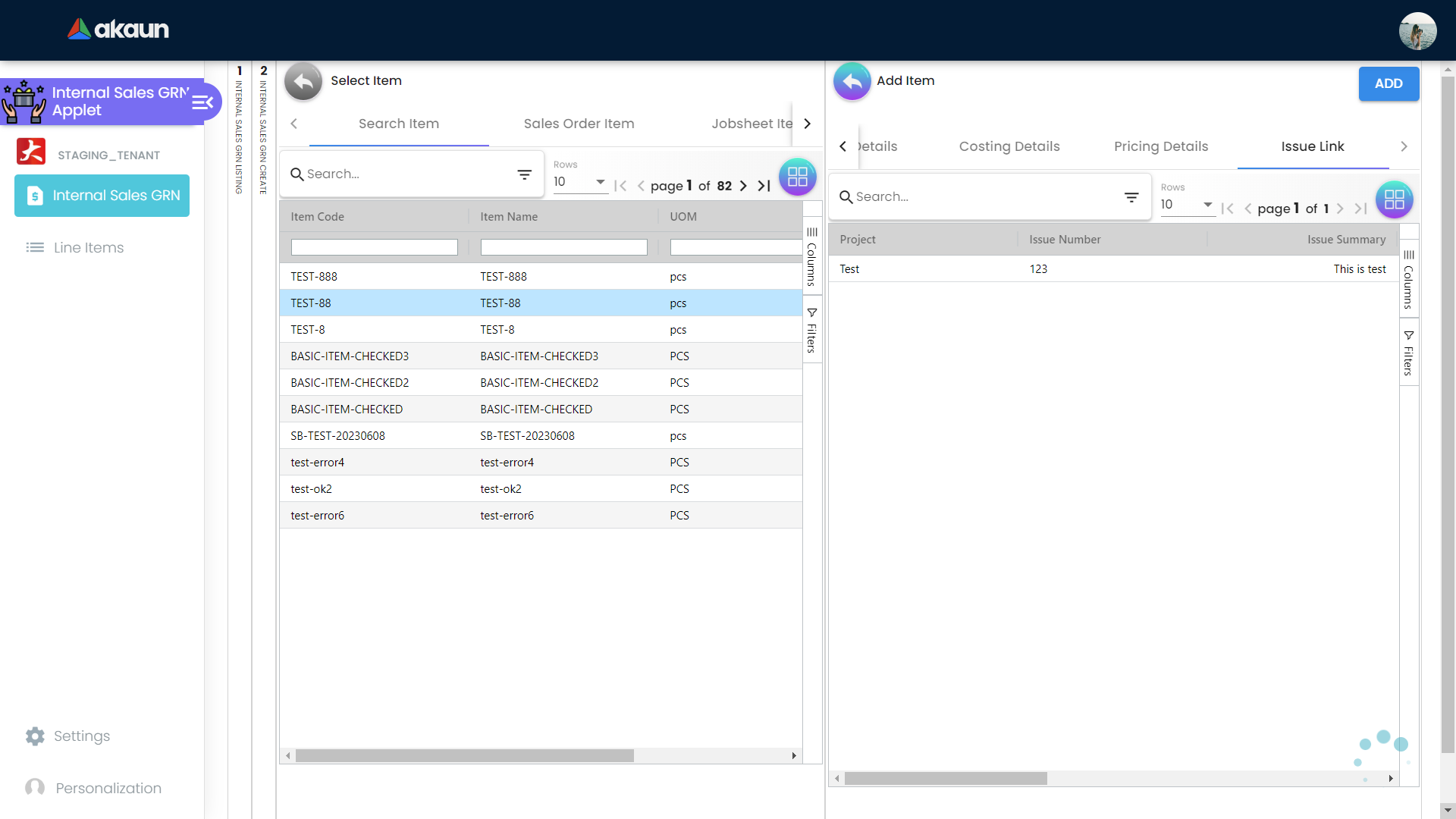Open grid view menu in Issue Link panel
The width and height of the screenshot is (1456, 819).
pyautogui.click(x=1394, y=199)
